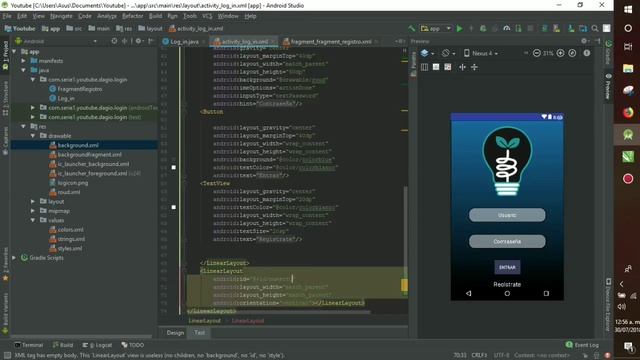Click the Windows Start icon
Image resolution: width=640 pixels, height=360 pixels.
tap(628, 9)
